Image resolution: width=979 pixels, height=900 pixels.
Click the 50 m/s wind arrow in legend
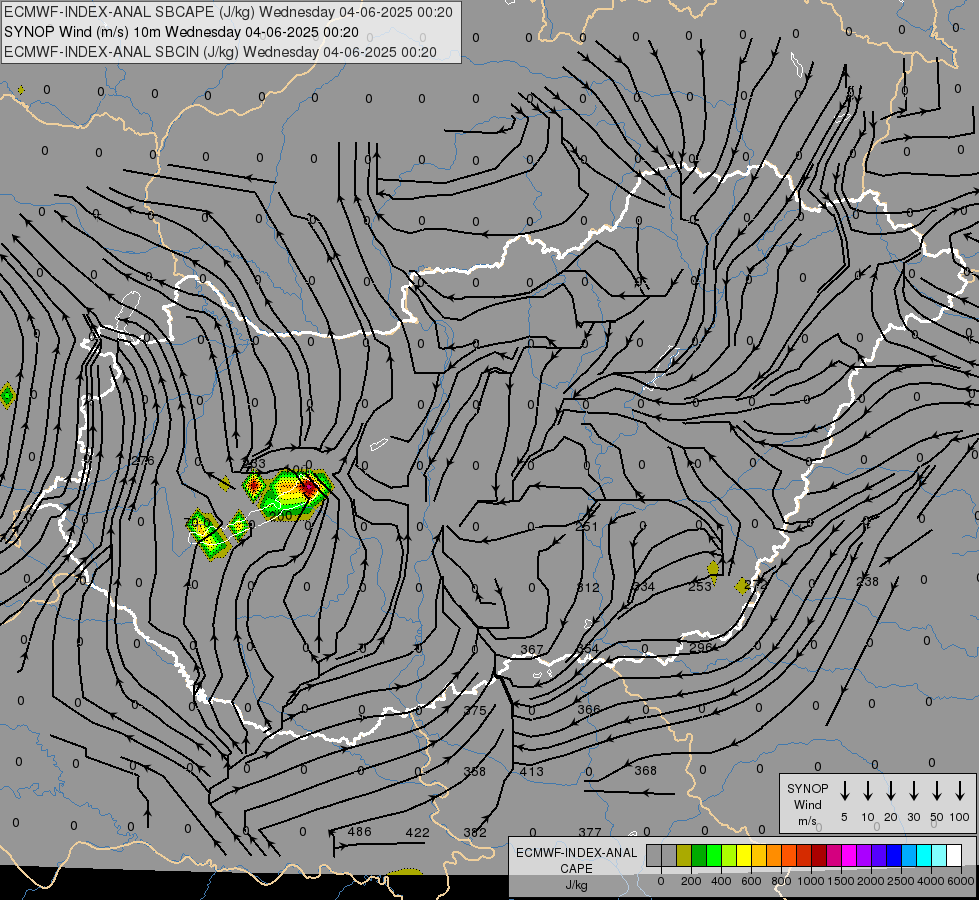pos(937,791)
